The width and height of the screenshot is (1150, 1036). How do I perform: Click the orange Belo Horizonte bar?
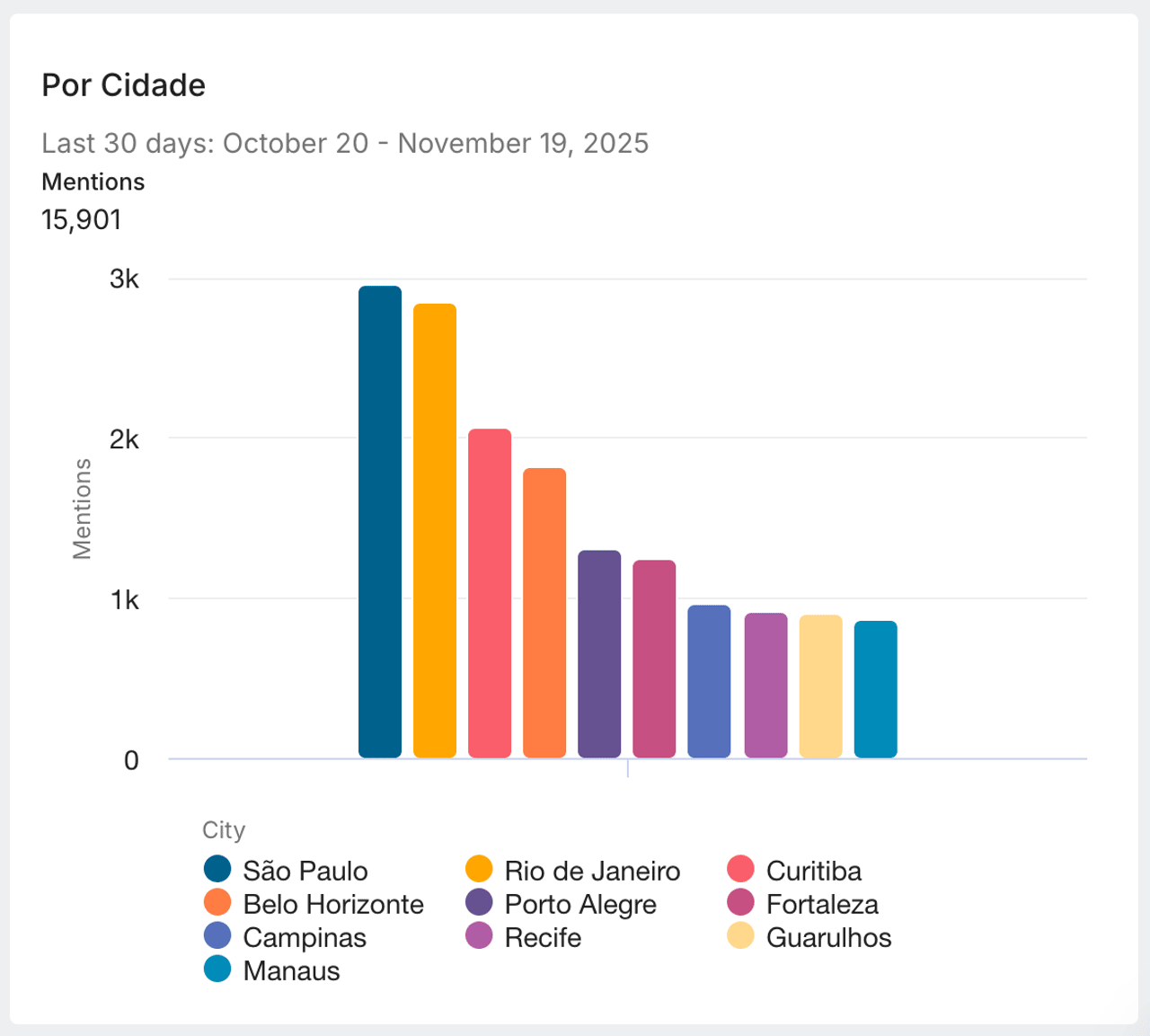544,613
